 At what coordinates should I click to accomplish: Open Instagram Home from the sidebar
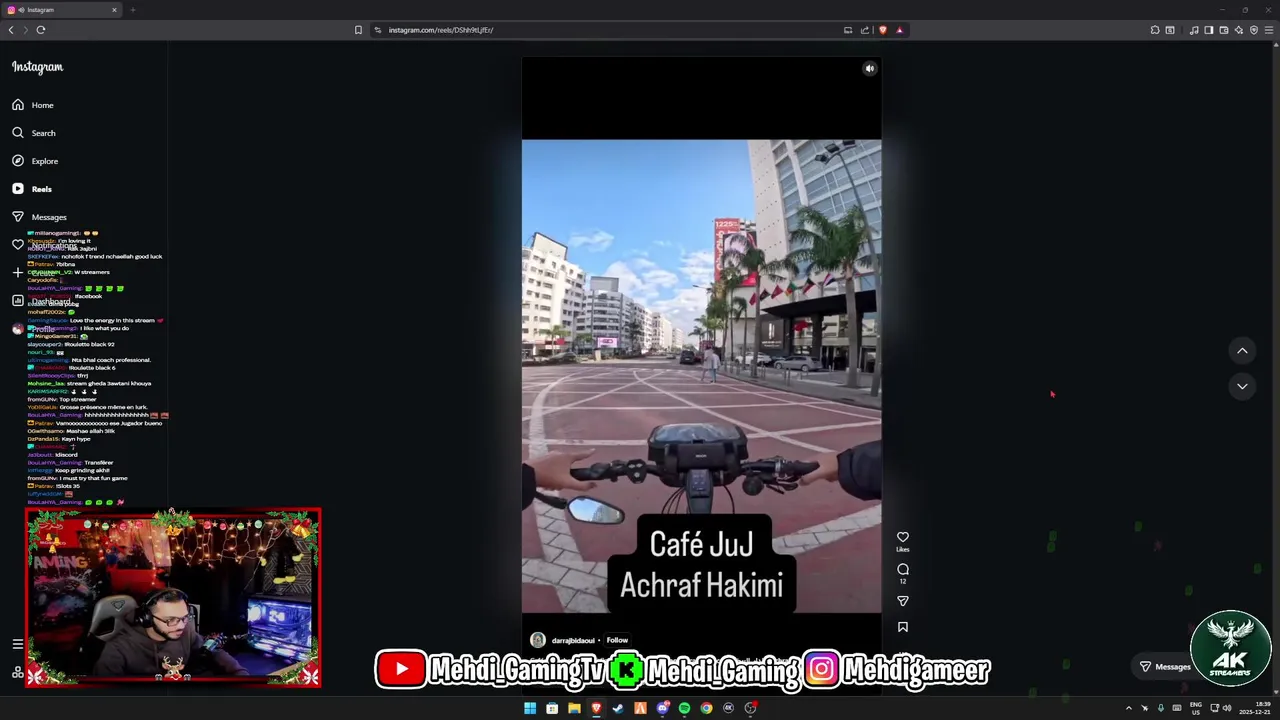pyautogui.click(x=33, y=105)
